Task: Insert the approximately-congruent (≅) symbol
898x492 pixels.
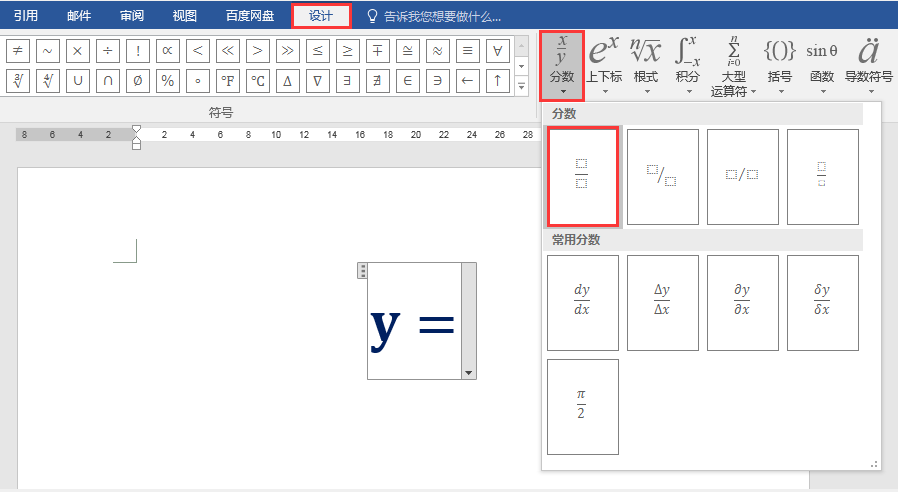Action: tap(407, 50)
